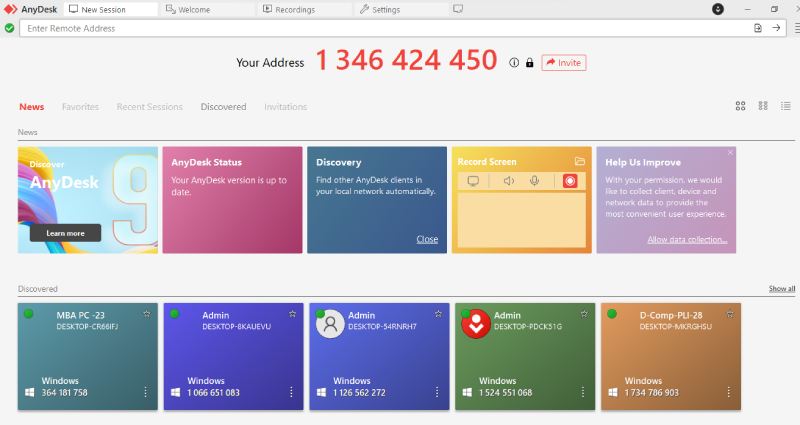Open the Admin DESKTOP-8KAUEVU device card
The width and height of the screenshot is (800, 425).
234,356
